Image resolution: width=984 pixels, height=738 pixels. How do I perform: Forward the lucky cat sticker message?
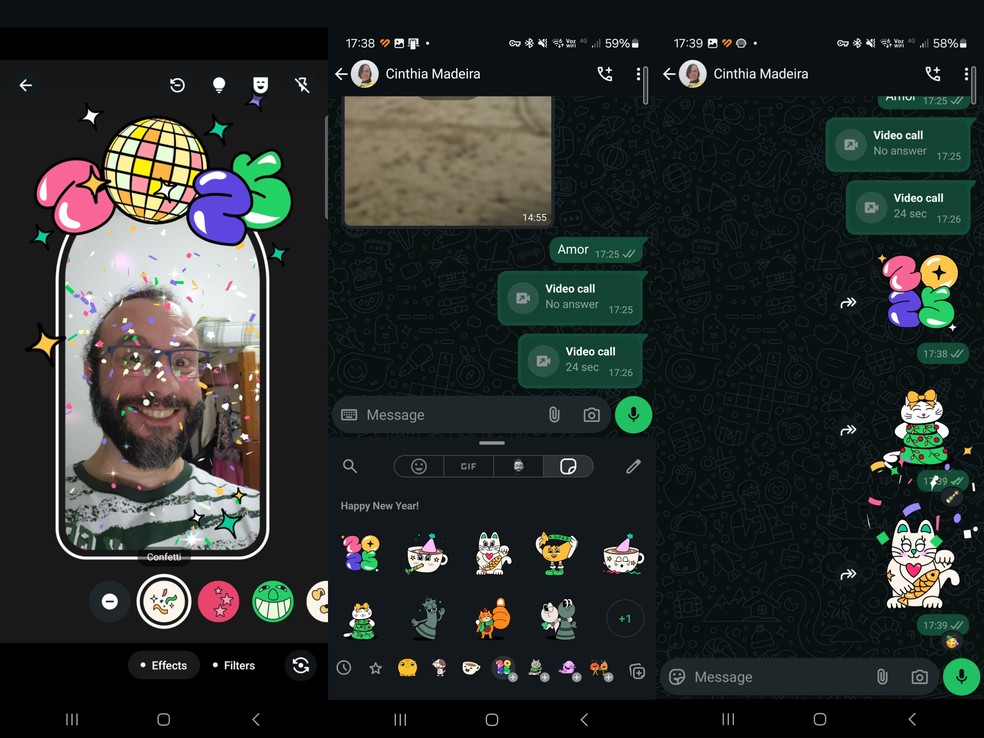click(x=848, y=574)
